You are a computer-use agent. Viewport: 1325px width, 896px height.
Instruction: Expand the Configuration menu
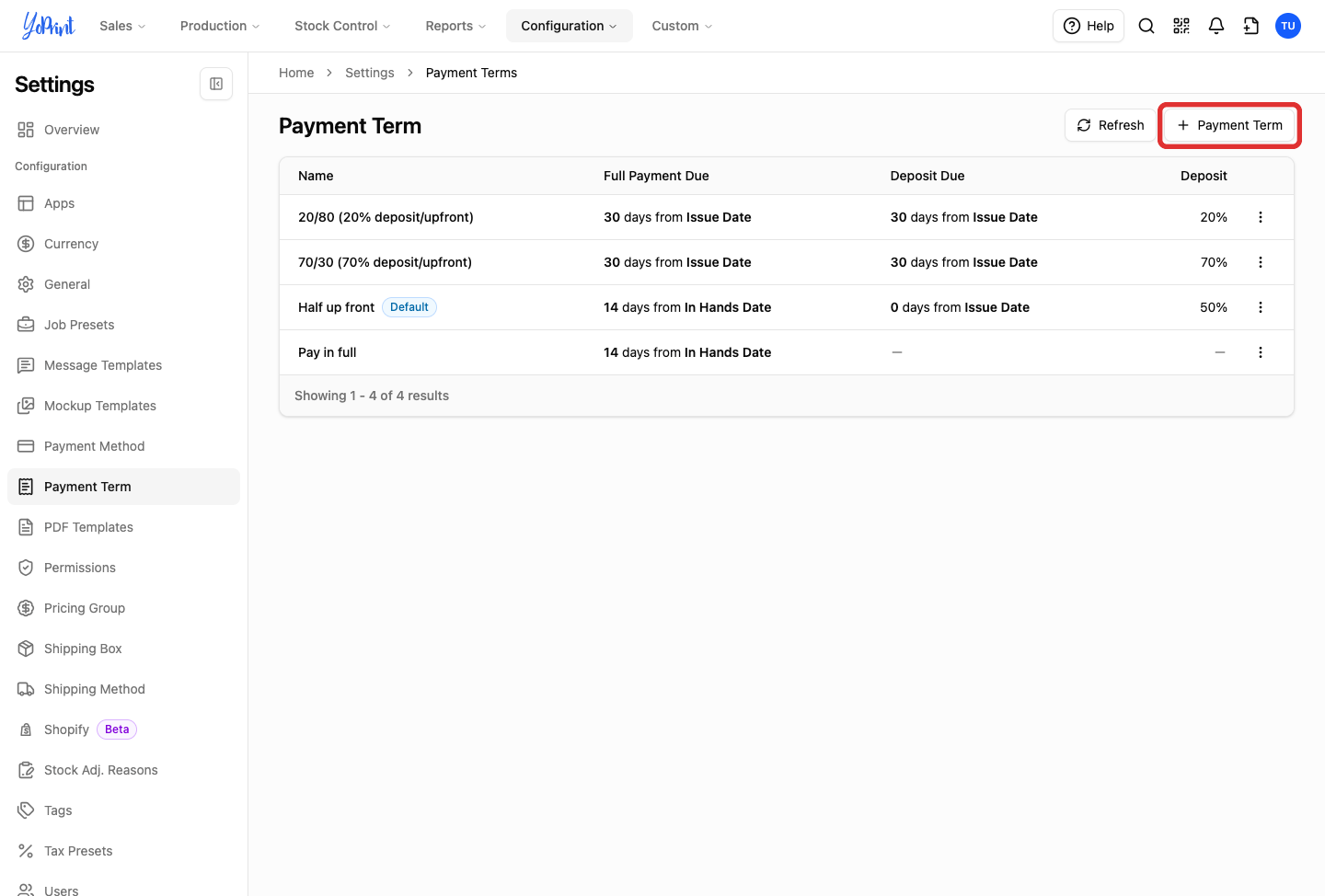coord(569,26)
